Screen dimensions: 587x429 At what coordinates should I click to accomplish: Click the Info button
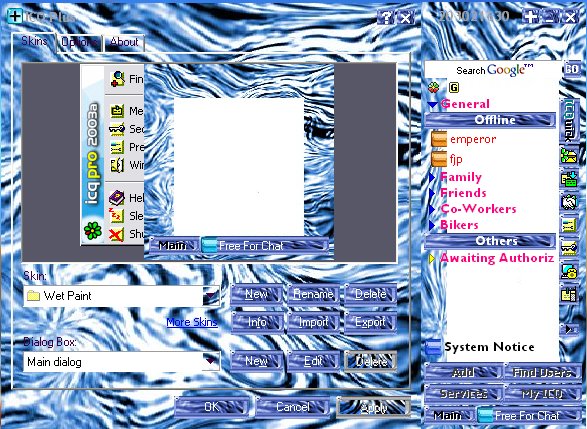[256, 322]
